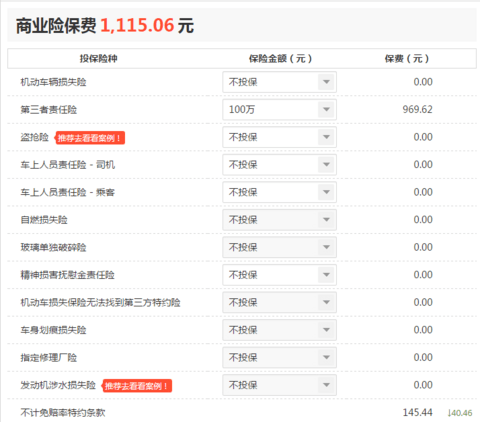Screen dimensions: 480x422
Task: Open the 第三者责任险 100万 dropdown
Action: [x=279, y=109]
